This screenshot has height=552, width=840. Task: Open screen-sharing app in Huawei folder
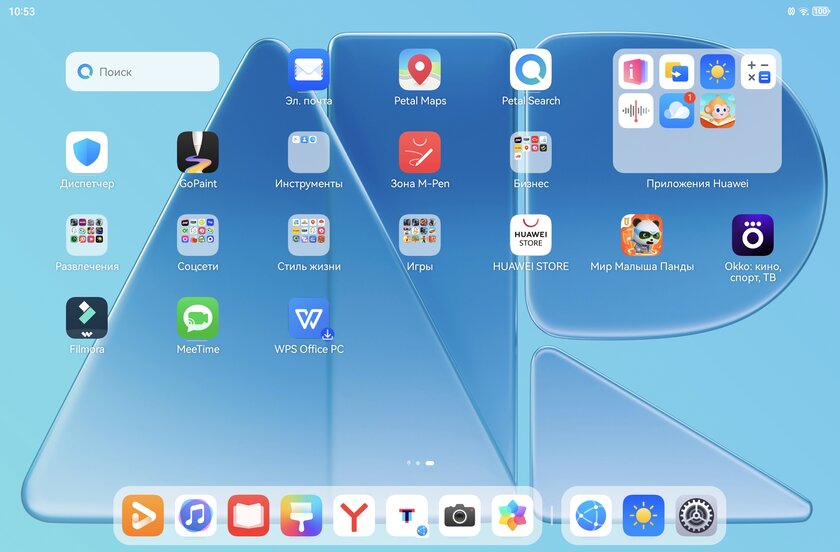pos(677,71)
